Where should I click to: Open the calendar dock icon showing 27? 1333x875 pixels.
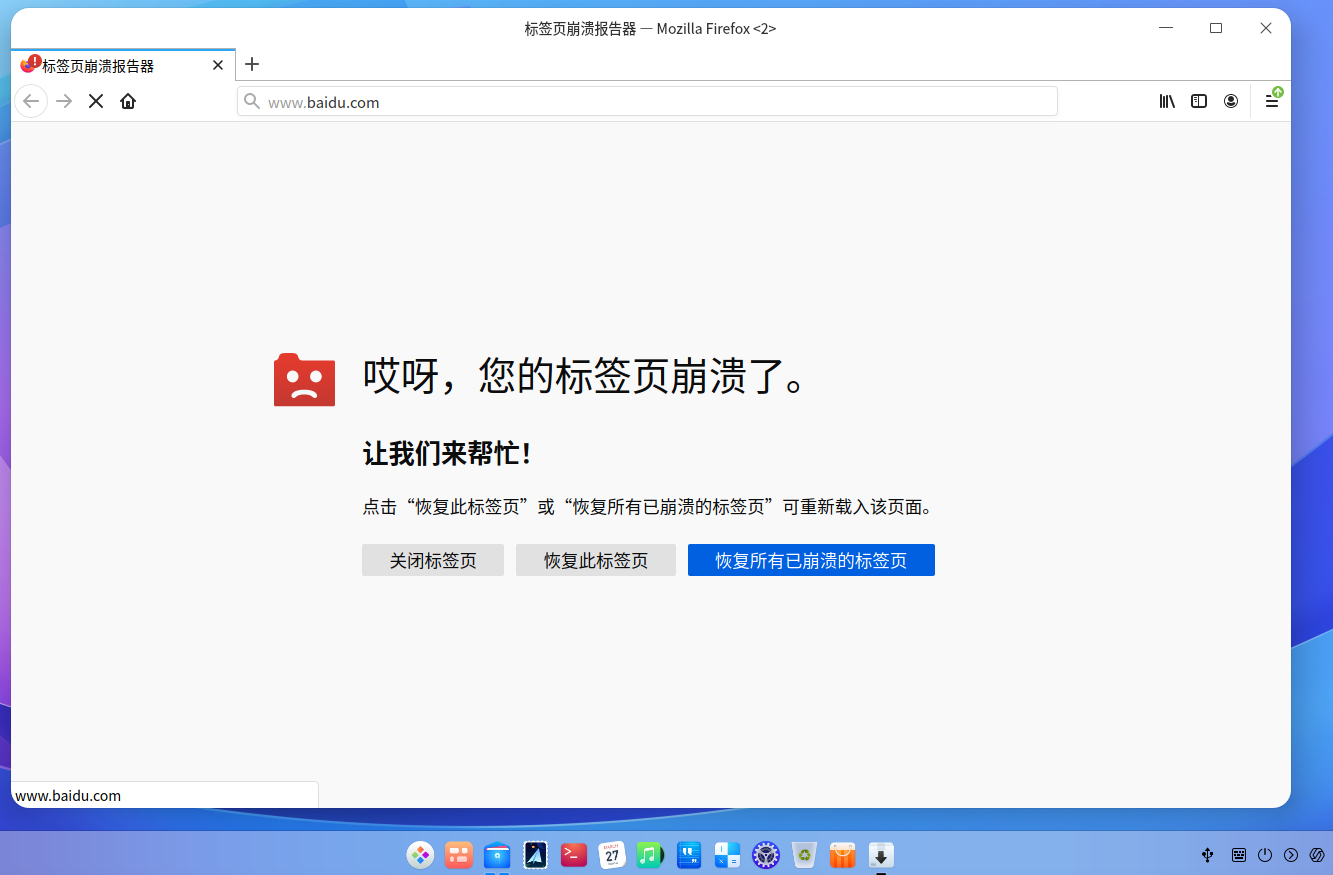point(612,855)
